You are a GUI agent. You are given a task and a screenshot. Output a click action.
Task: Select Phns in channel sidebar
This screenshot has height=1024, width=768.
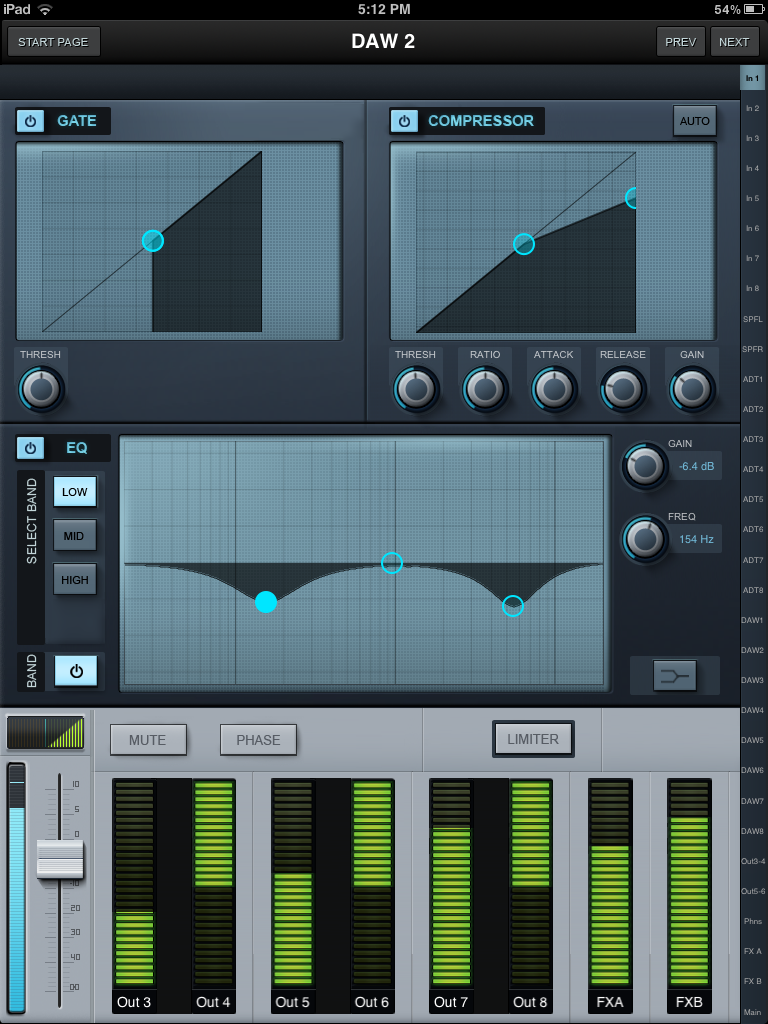coord(752,921)
